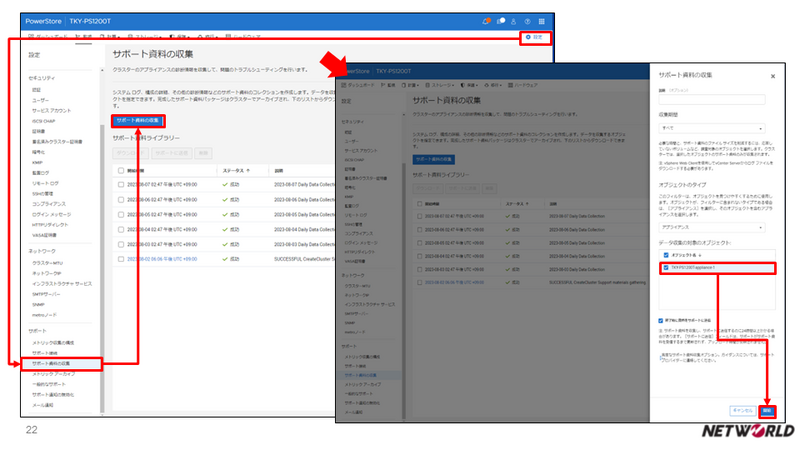Tick checkbox for 2023-08-07 row in left table
Screen dimensions: 800x450
121,185
